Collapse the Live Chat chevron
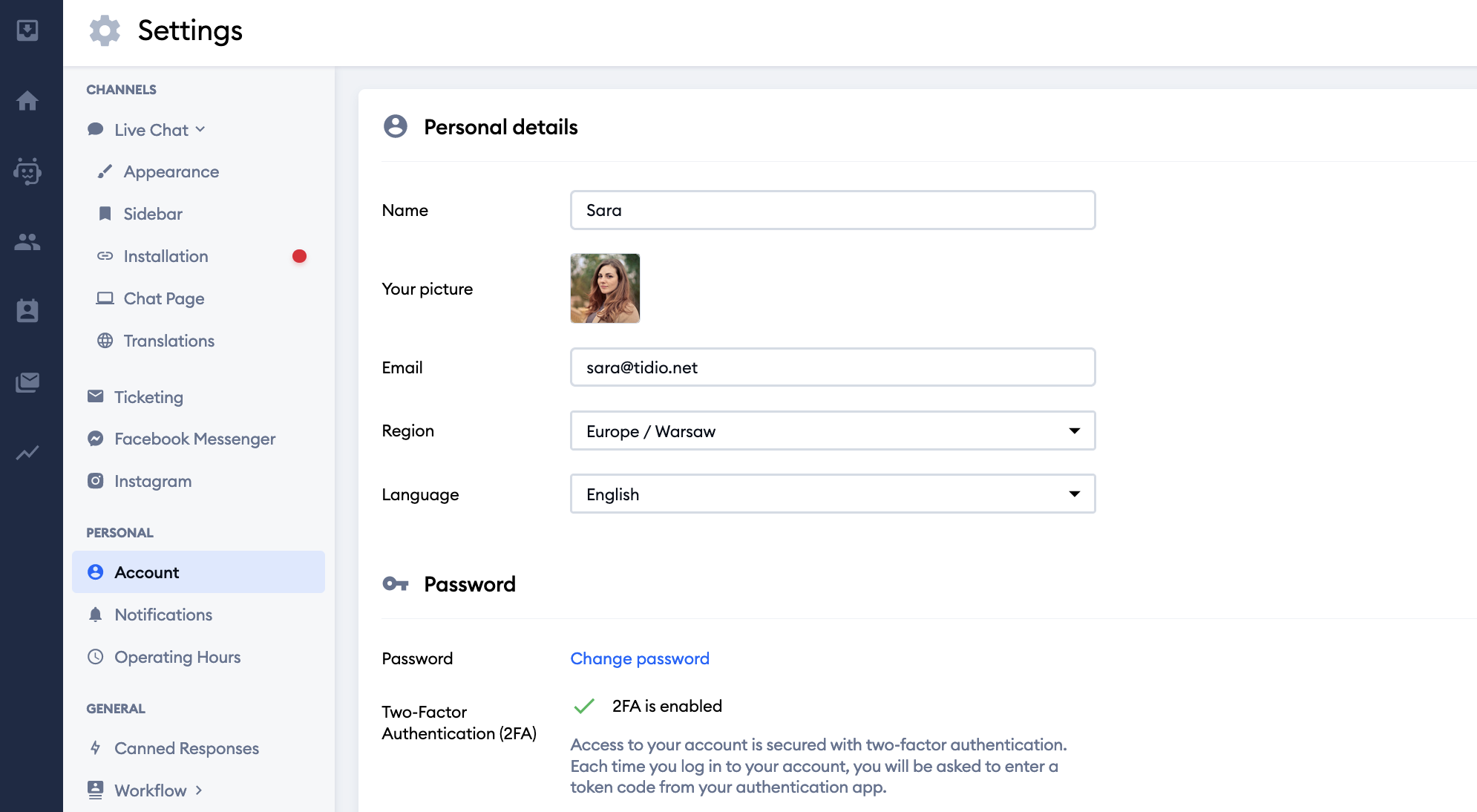Image resolution: width=1477 pixels, height=812 pixels. 200,129
